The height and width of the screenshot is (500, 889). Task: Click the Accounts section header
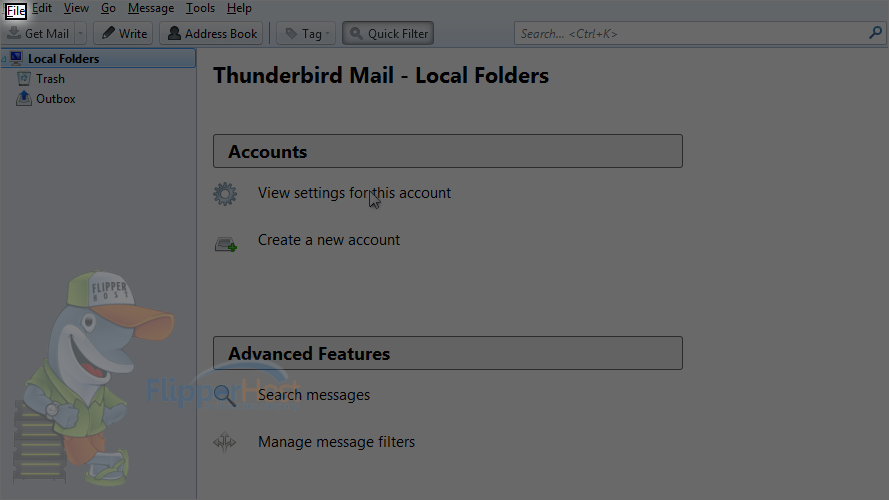pos(448,151)
